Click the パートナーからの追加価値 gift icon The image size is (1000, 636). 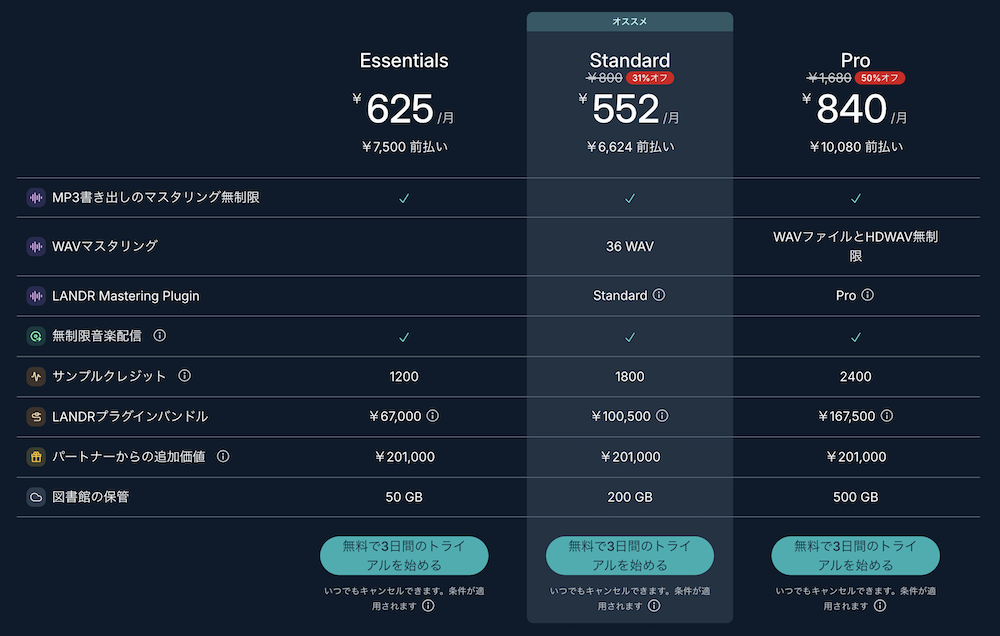point(36,457)
